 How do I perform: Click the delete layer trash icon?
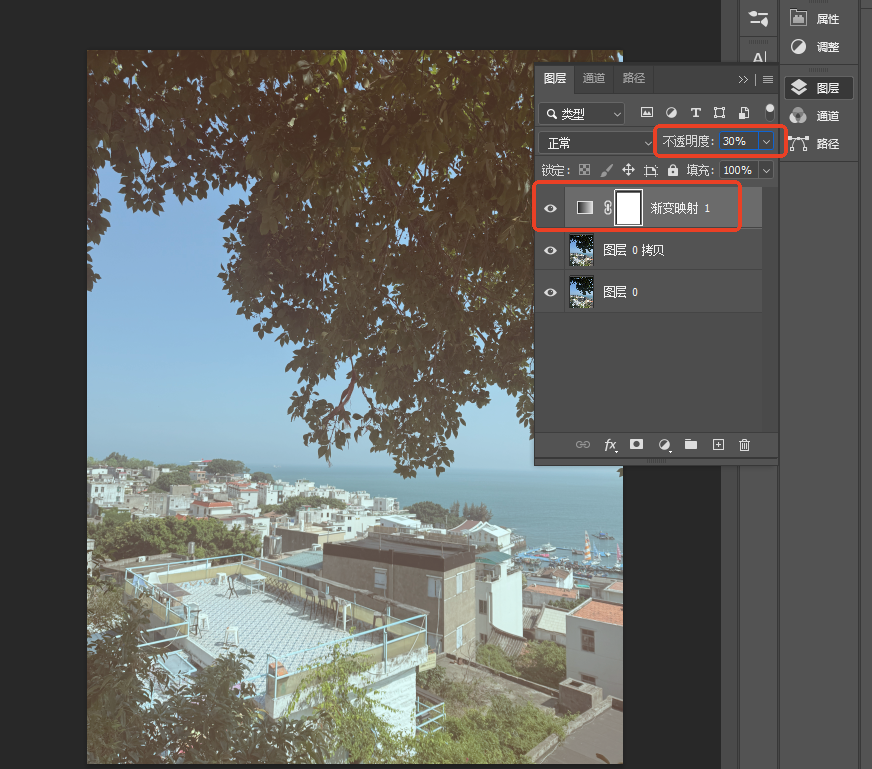744,445
